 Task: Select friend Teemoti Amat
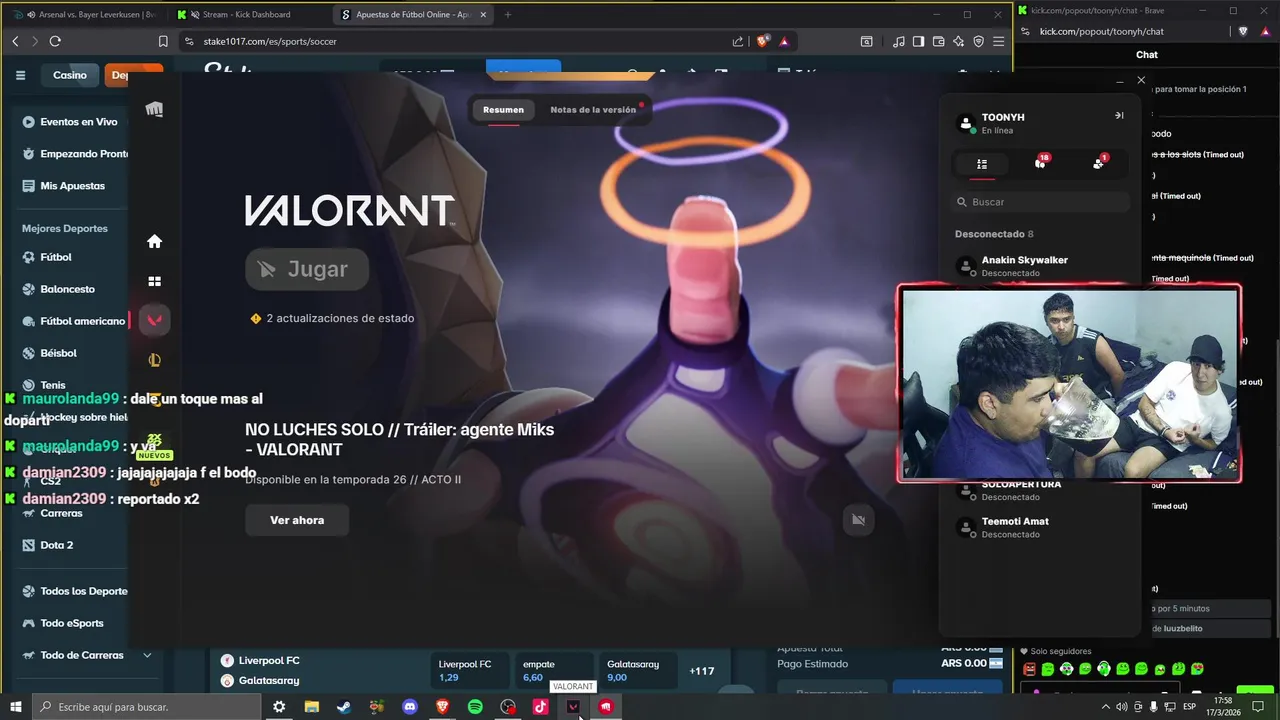(1040, 527)
